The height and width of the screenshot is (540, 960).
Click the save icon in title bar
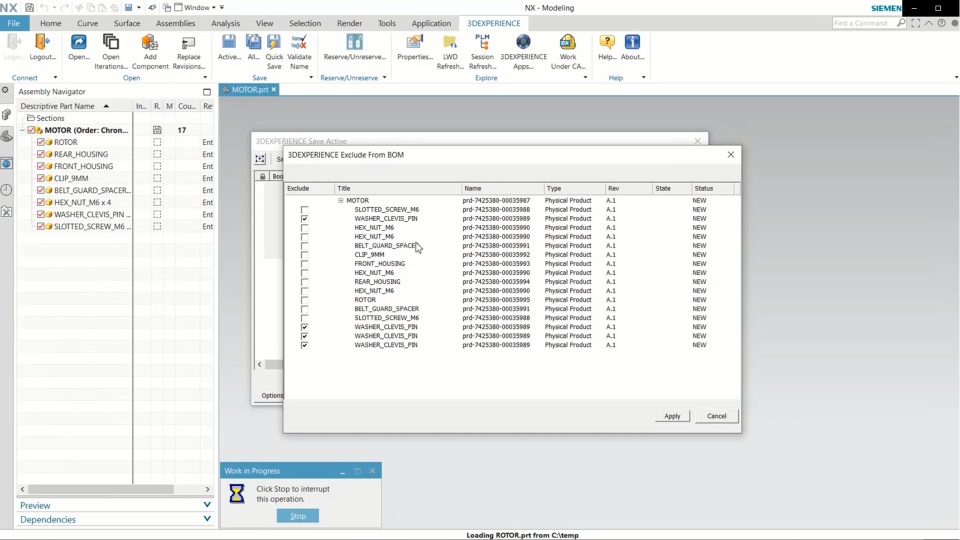coord(29,7)
